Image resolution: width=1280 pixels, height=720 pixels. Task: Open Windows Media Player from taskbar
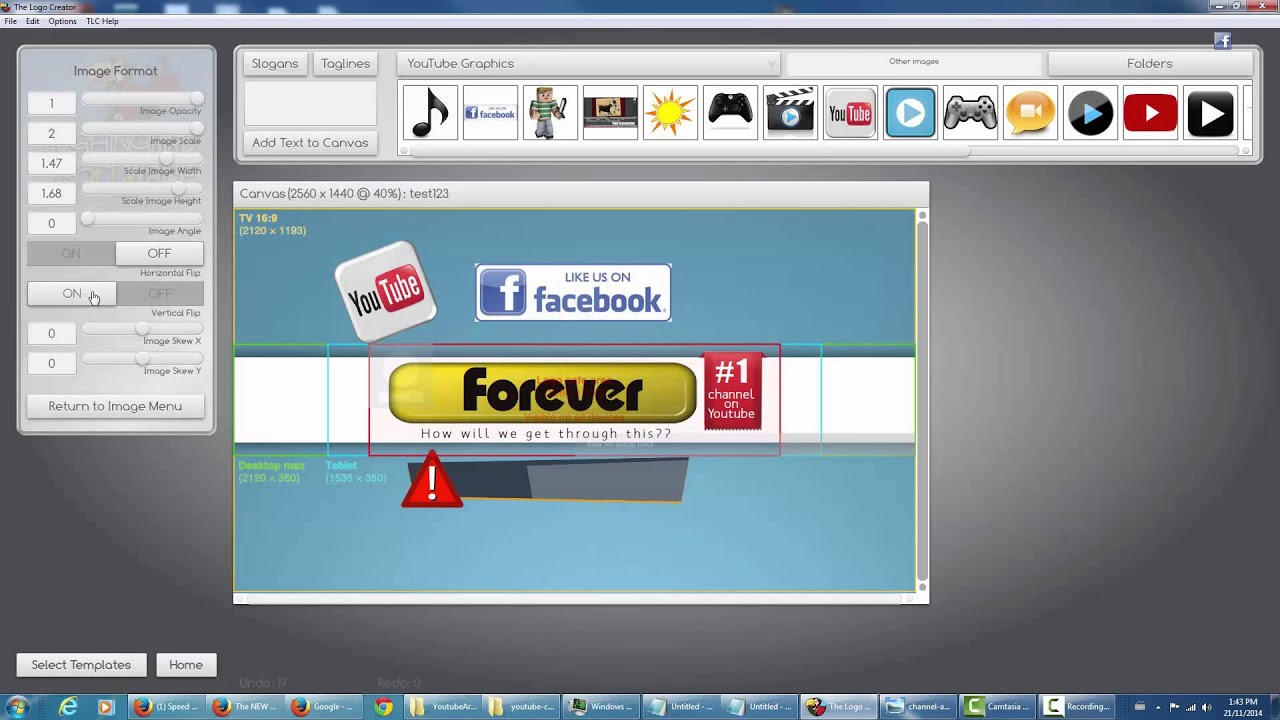click(x=105, y=707)
